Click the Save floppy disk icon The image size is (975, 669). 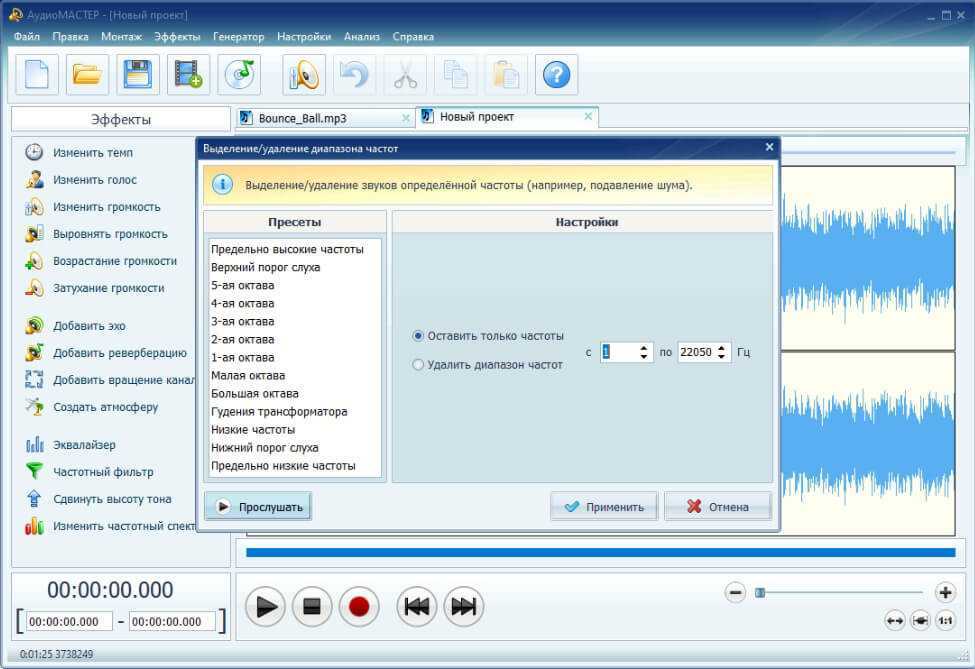pyautogui.click(x=137, y=75)
